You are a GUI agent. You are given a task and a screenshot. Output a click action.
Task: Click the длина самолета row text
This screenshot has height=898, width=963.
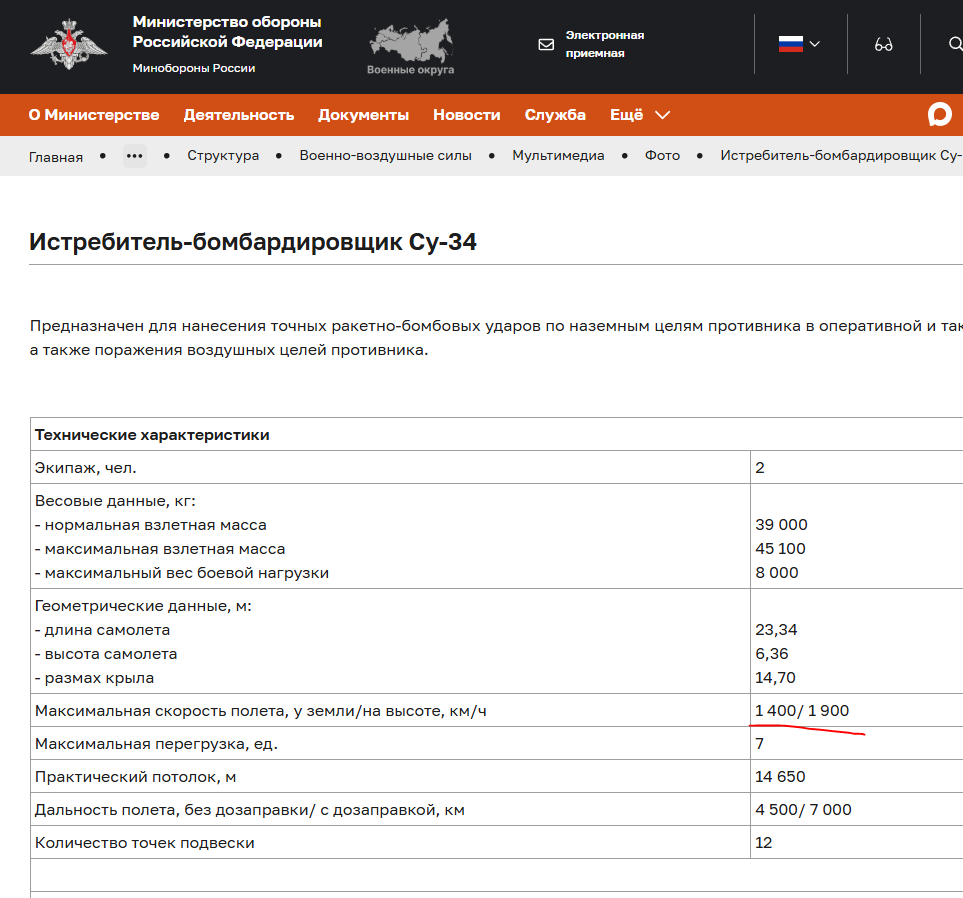[x=103, y=630]
